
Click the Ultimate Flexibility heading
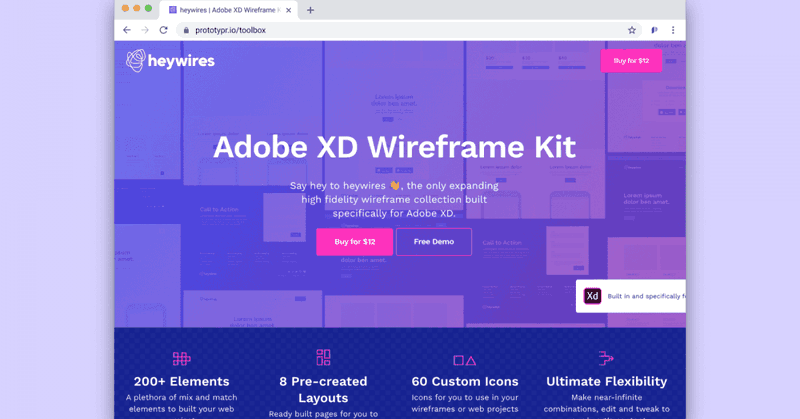(x=607, y=381)
